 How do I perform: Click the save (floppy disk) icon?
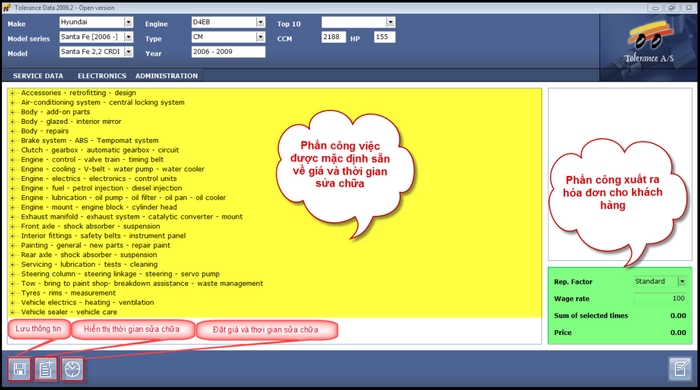(19, 369)
